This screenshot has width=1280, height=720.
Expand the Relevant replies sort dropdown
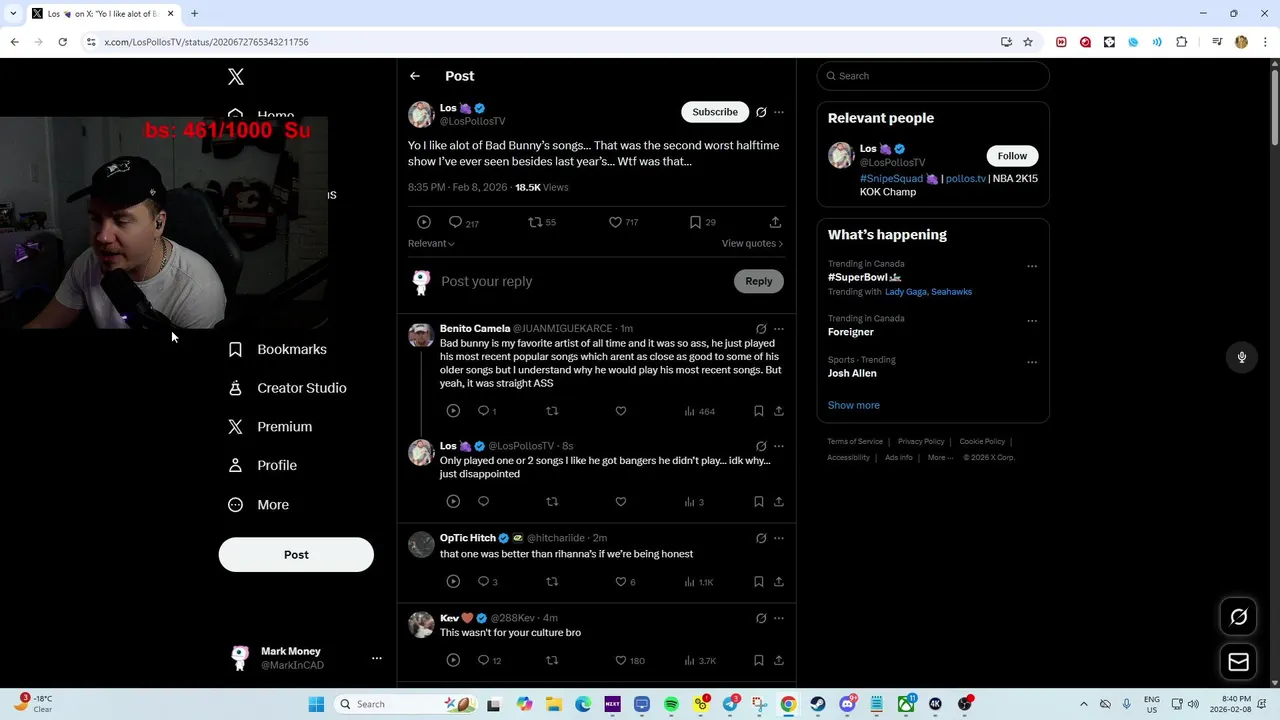431,243
